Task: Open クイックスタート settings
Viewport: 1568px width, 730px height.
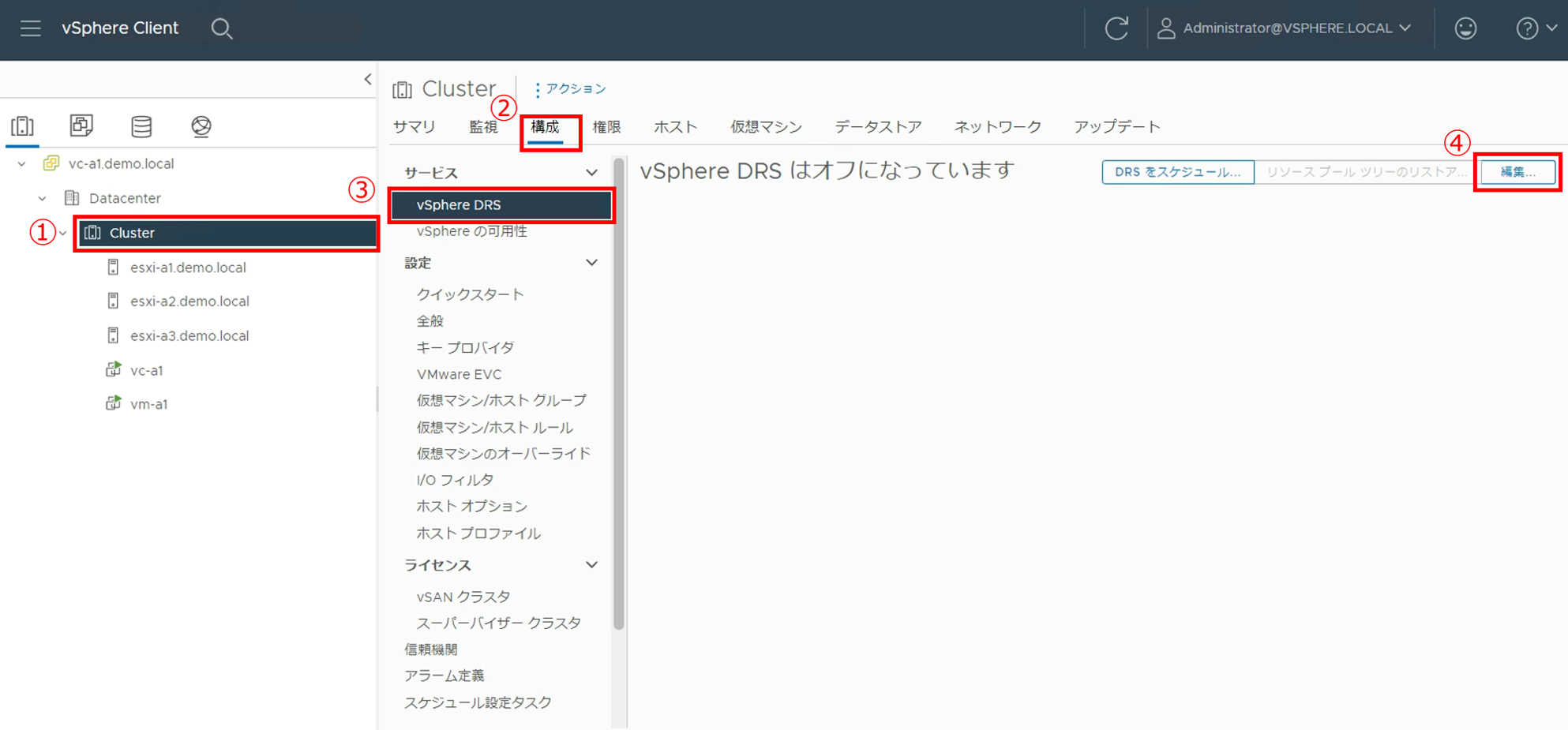Action: pyautogui.click(x=471, y=294)
